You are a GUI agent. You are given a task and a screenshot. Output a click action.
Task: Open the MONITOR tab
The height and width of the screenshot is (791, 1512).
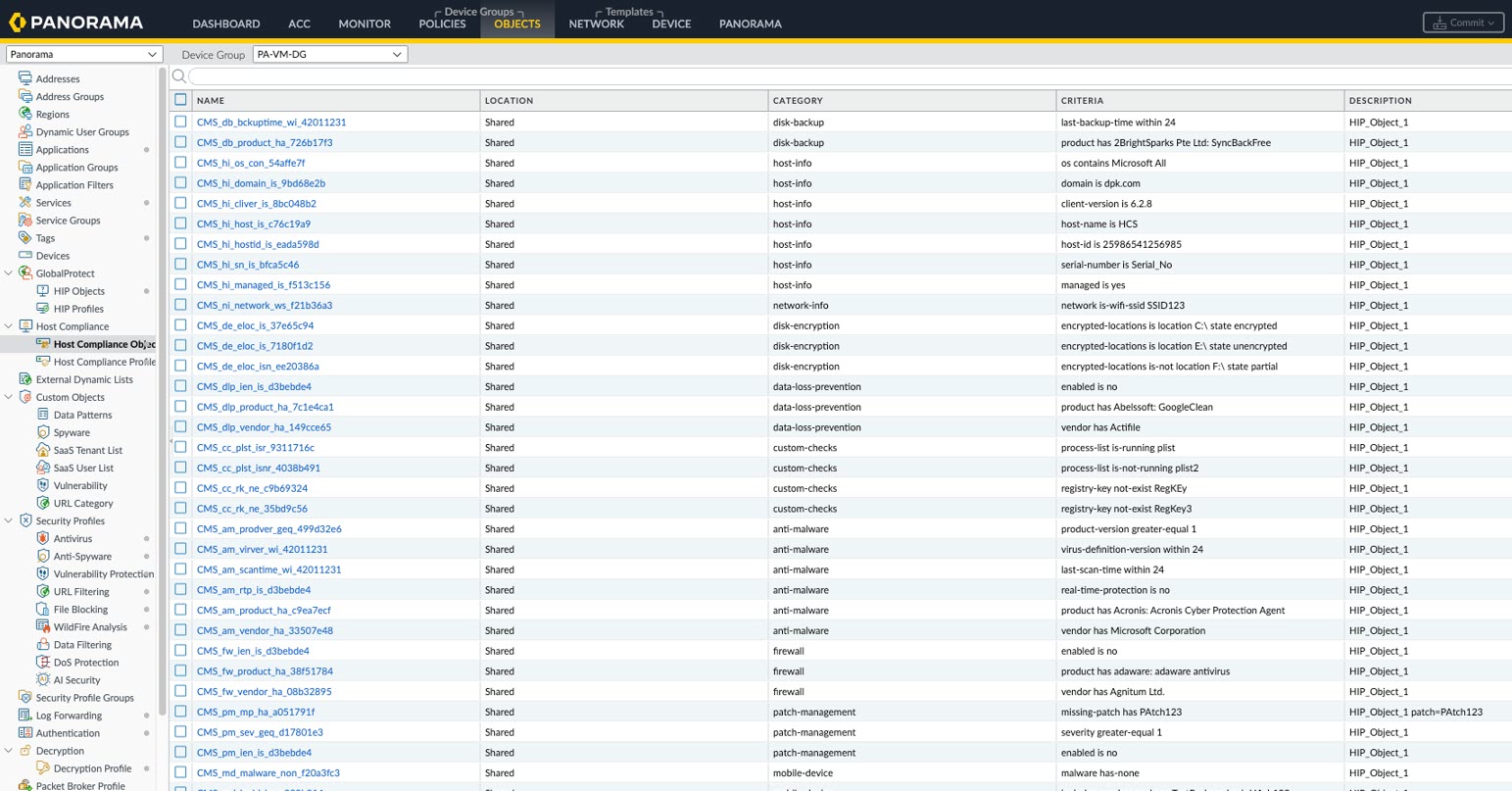(365, 24)
